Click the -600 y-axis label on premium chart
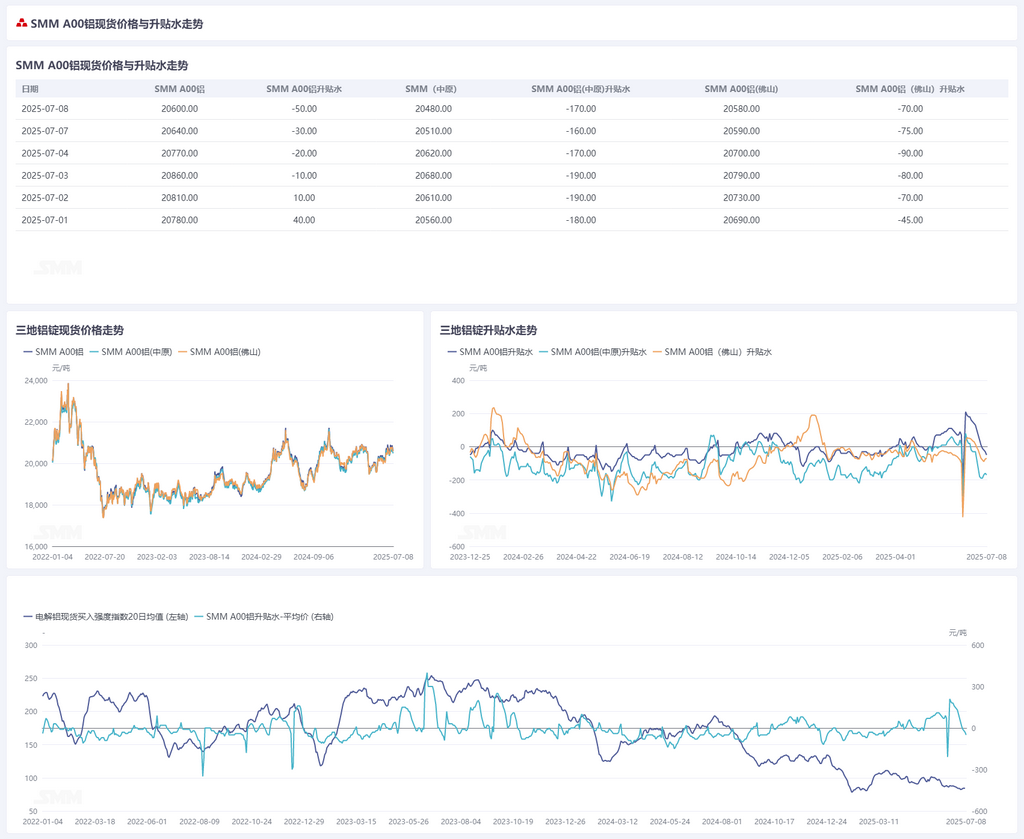 [456, 546]
